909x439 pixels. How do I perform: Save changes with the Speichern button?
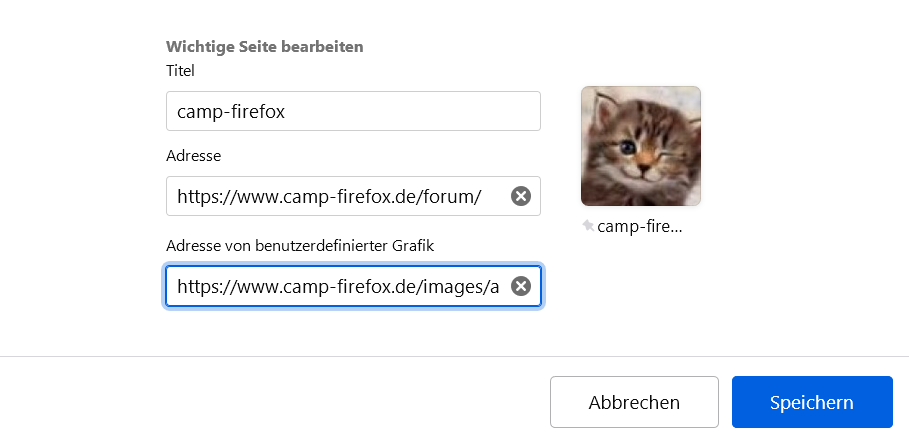[811, 402]
